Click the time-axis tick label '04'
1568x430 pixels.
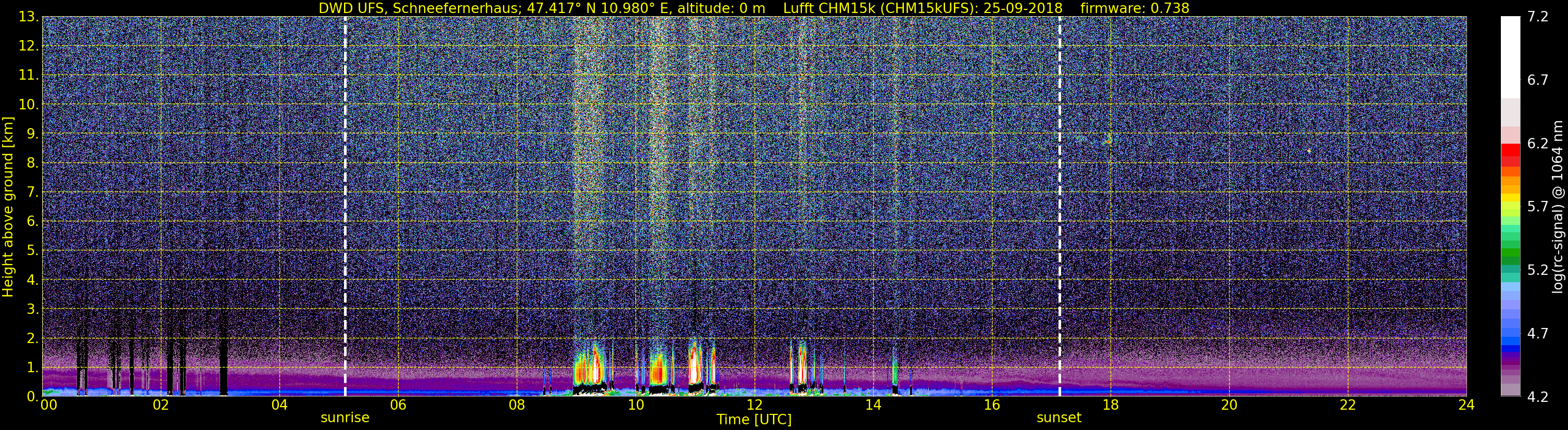tap(279, 406)
